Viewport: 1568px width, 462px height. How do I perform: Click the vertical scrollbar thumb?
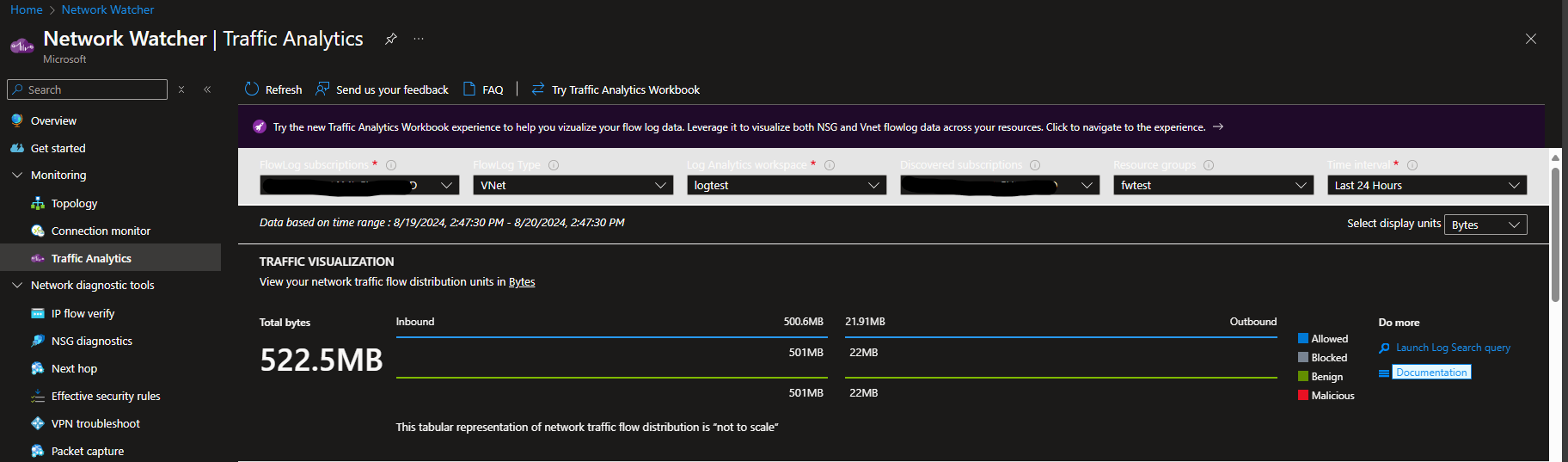coord(1555,235)
